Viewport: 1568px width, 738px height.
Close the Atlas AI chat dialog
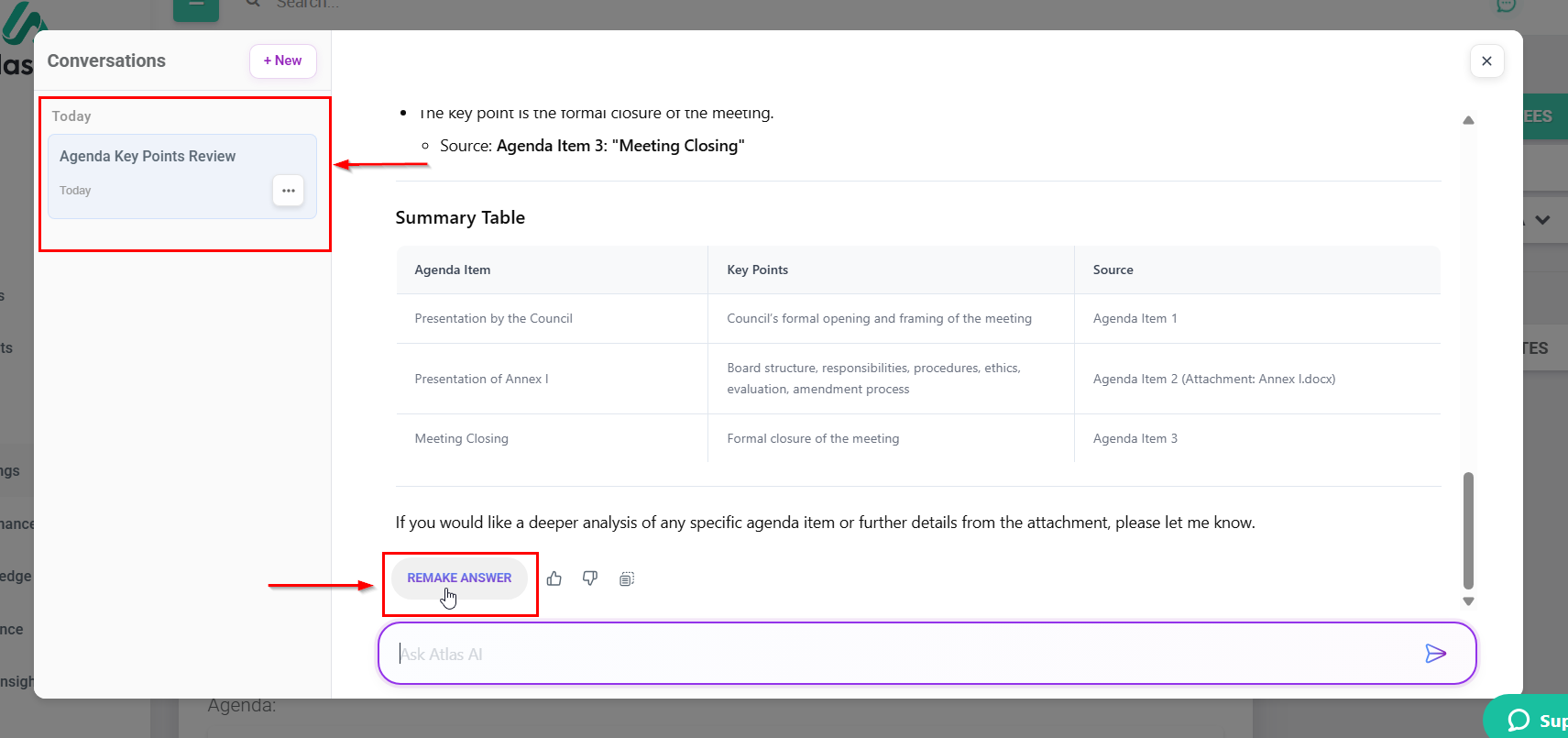tap(1486, 61)
